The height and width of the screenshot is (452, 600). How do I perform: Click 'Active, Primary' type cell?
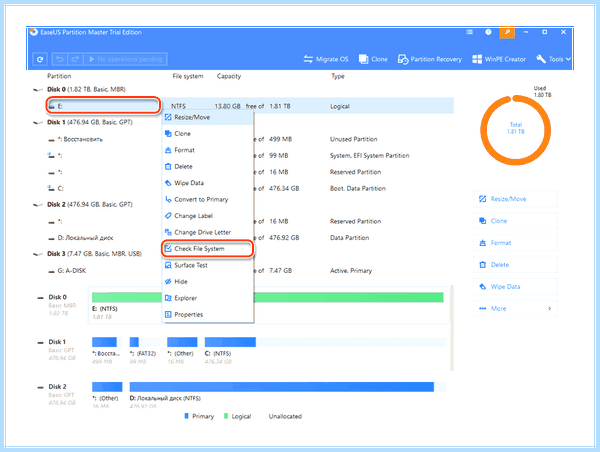pyautogui.click(x=351, y=271)
